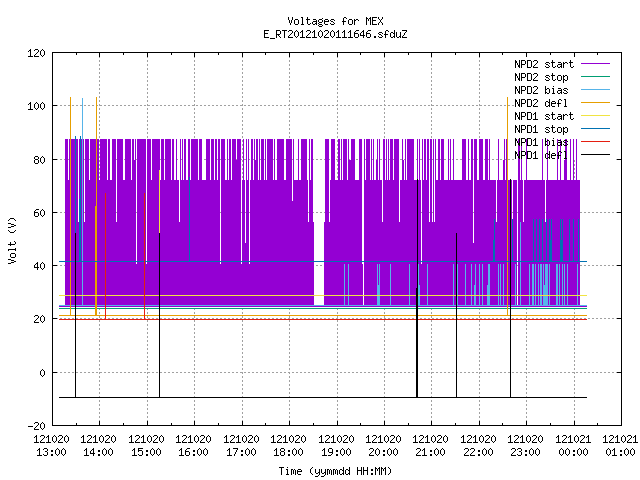Image resolution: width=640 pixels, height=480 pixels.
Task: Click the y-axis tick value 100
Action: [36, 106]
